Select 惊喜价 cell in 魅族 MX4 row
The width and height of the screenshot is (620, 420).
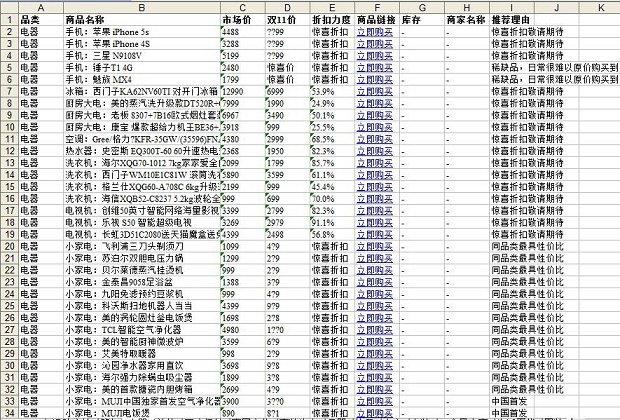tap(287, 79)
